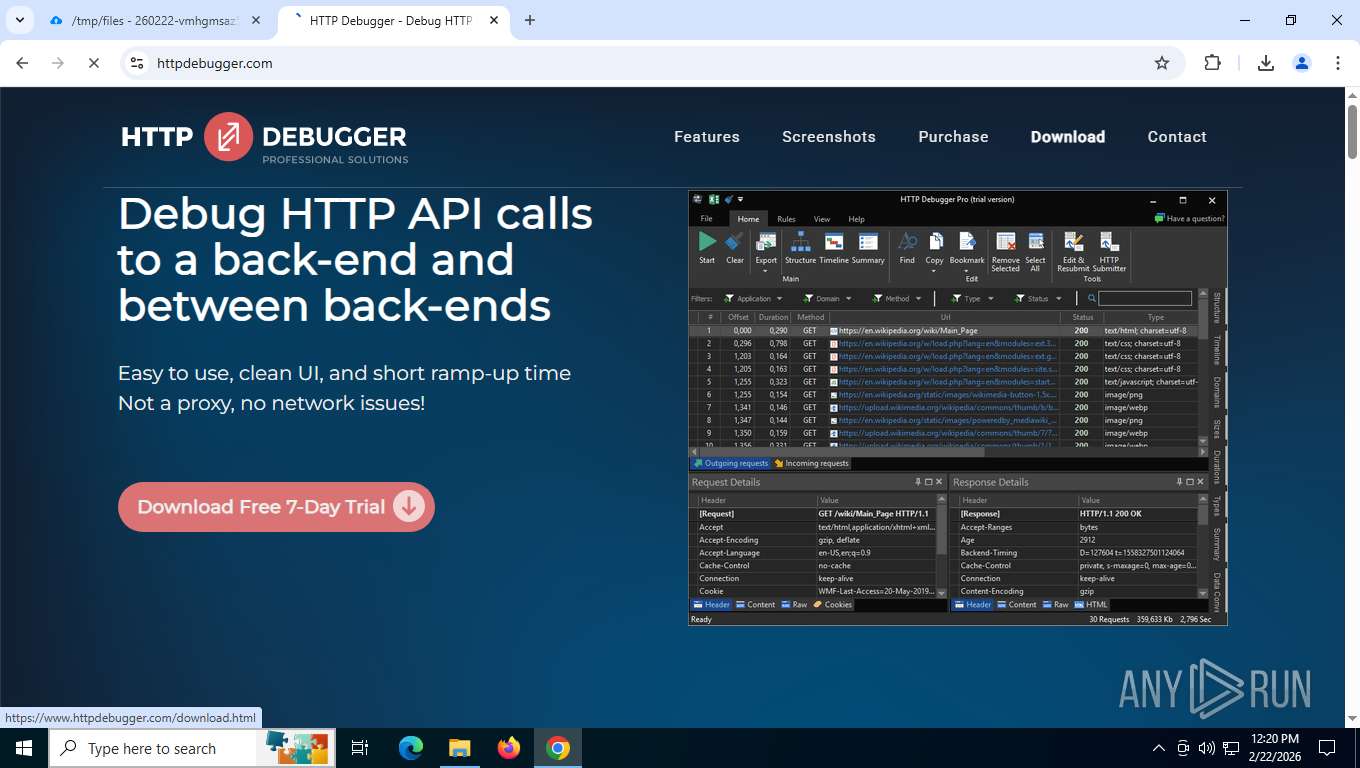1360x768 pixels.
Task: Launch Firefox from the taskbar
Action: click(x=509, y=748)
